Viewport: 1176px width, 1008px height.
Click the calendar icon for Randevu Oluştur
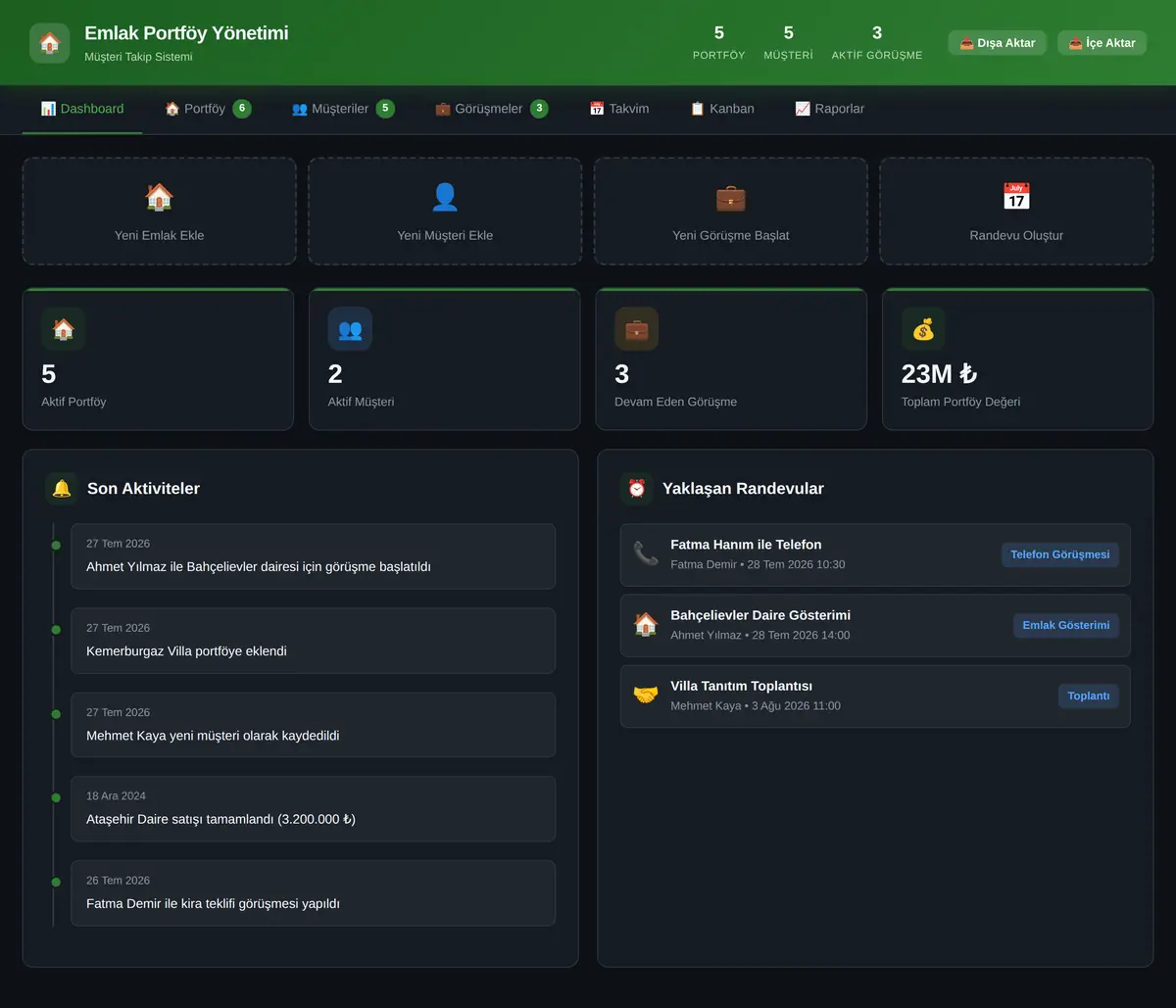coord(1016,197)
